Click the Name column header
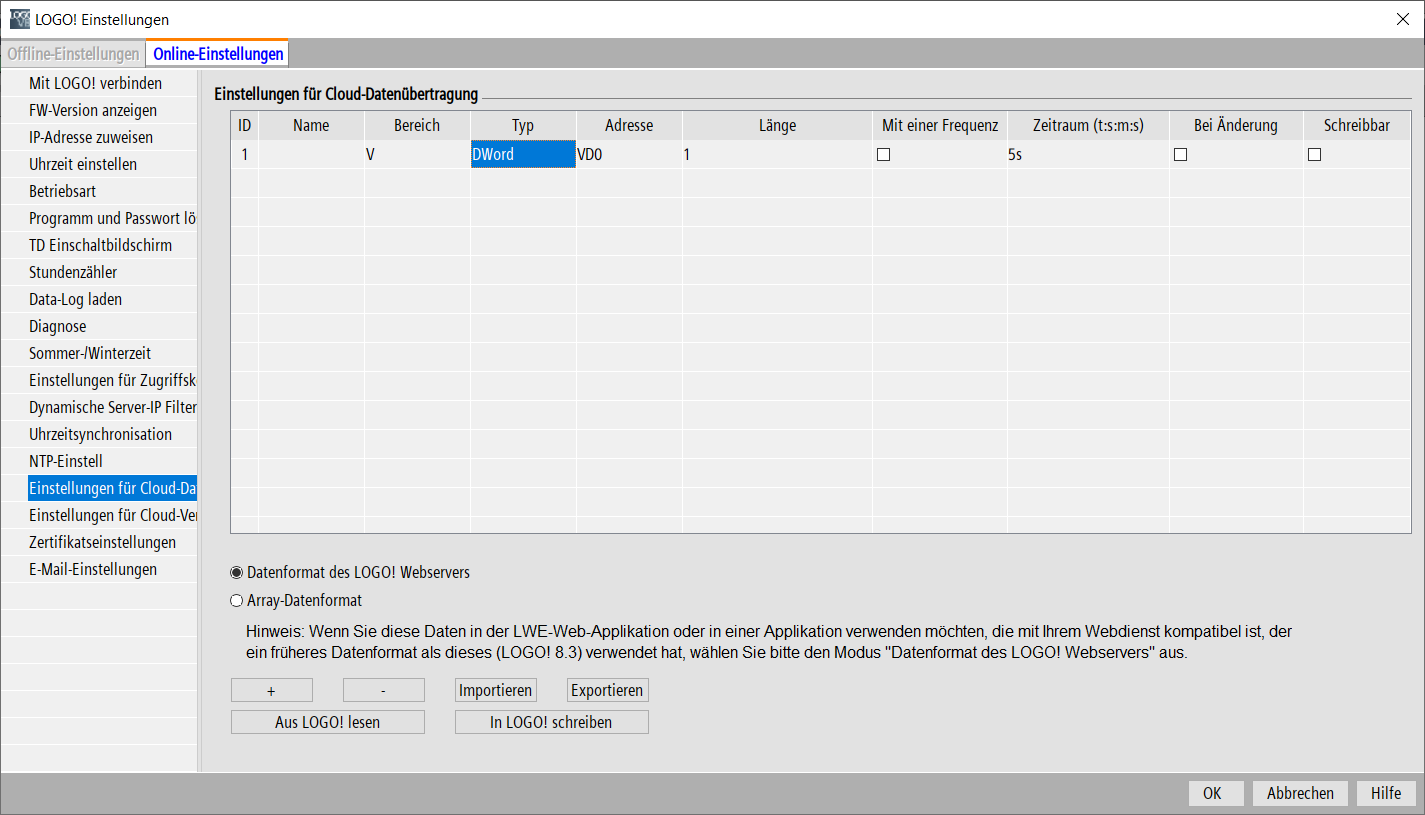 point(311,125)
